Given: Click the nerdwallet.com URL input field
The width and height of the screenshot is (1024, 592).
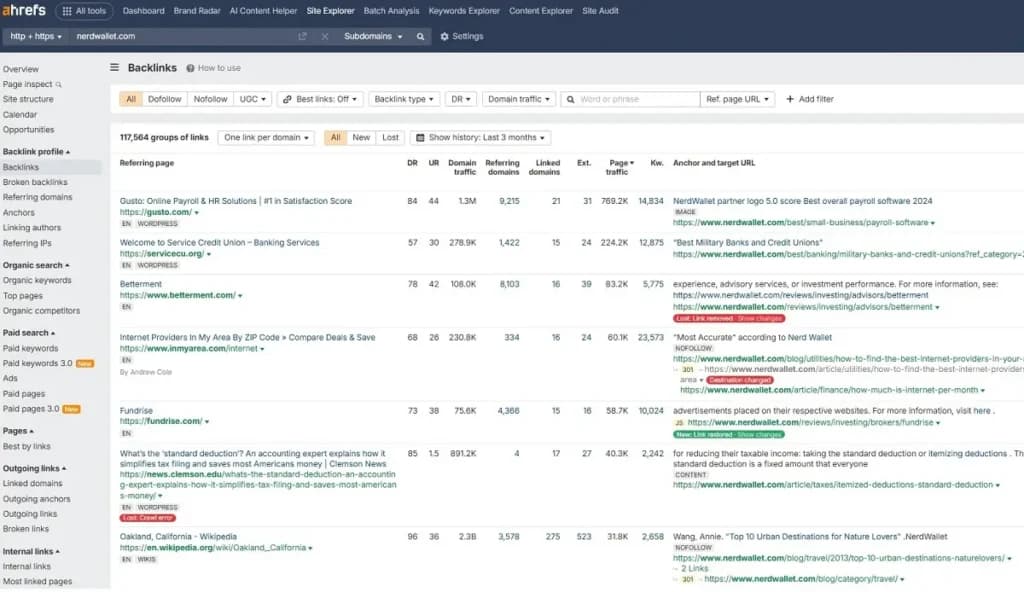Looking at the screenshot, I should 183,37.
